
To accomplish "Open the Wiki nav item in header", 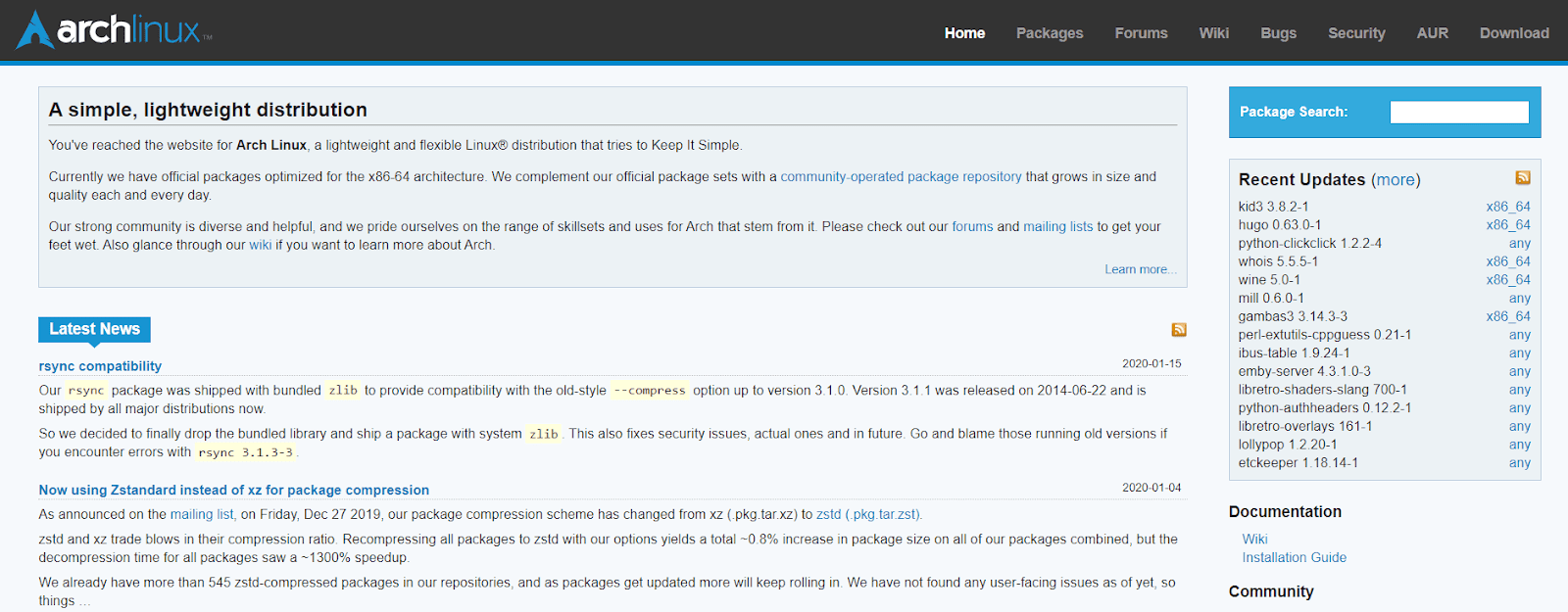I will pyautogui.click(x=1213, y=33).
